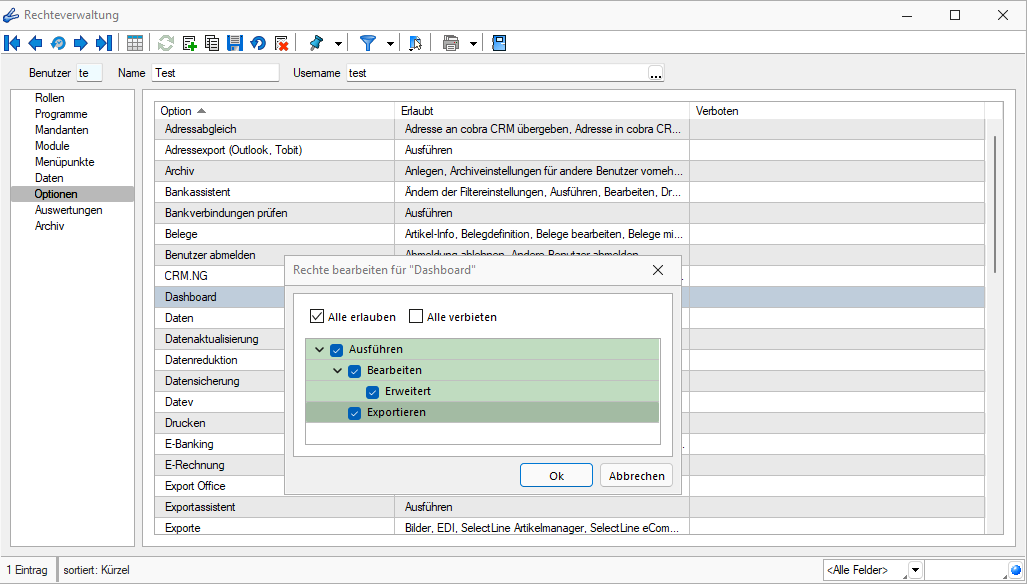Viewport: 1027px width, 584px height.
Task: Select 'Rollen' in the left navigation
Action: click(x=49, y=98)
